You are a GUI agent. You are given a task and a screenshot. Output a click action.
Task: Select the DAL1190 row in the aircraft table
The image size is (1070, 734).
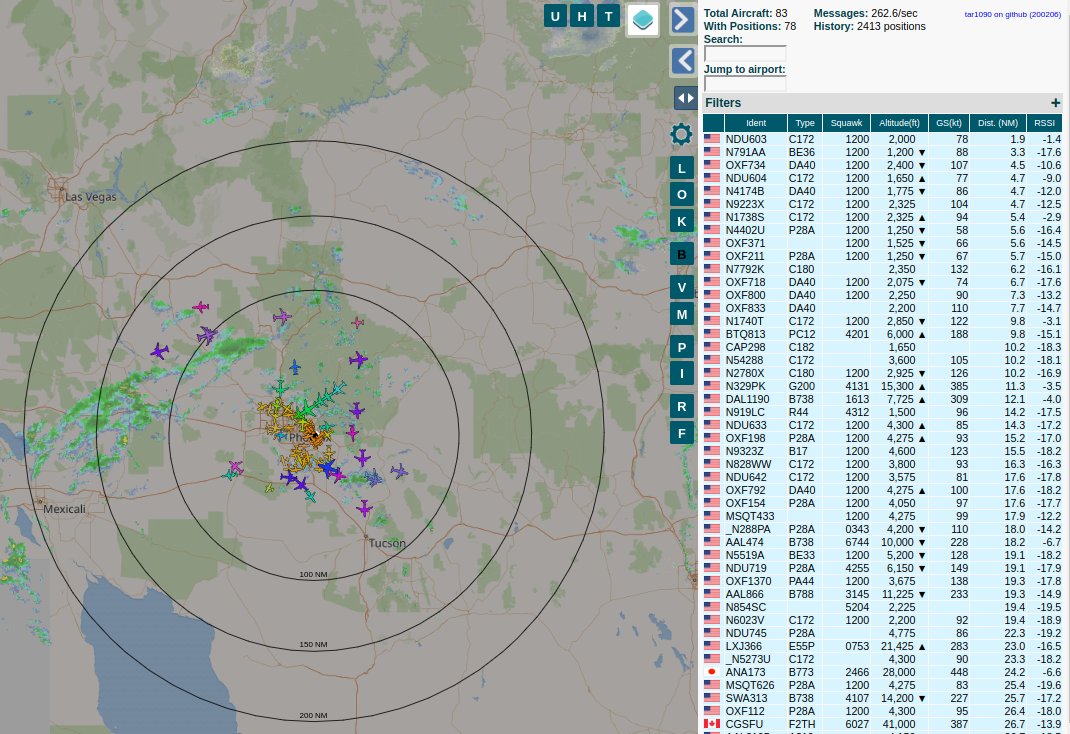point(882,399)
